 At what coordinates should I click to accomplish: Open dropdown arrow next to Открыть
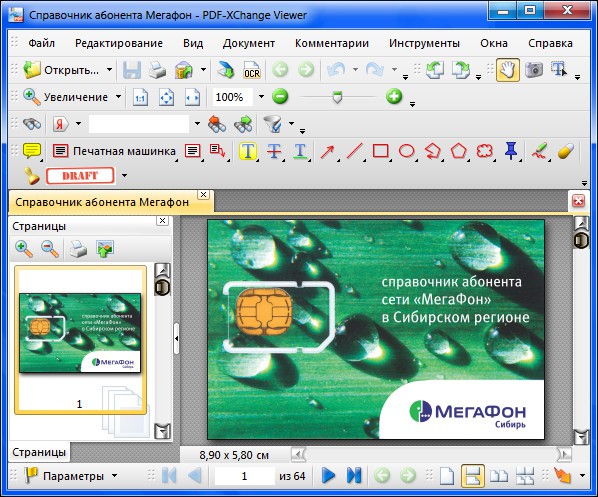point(109,70)
